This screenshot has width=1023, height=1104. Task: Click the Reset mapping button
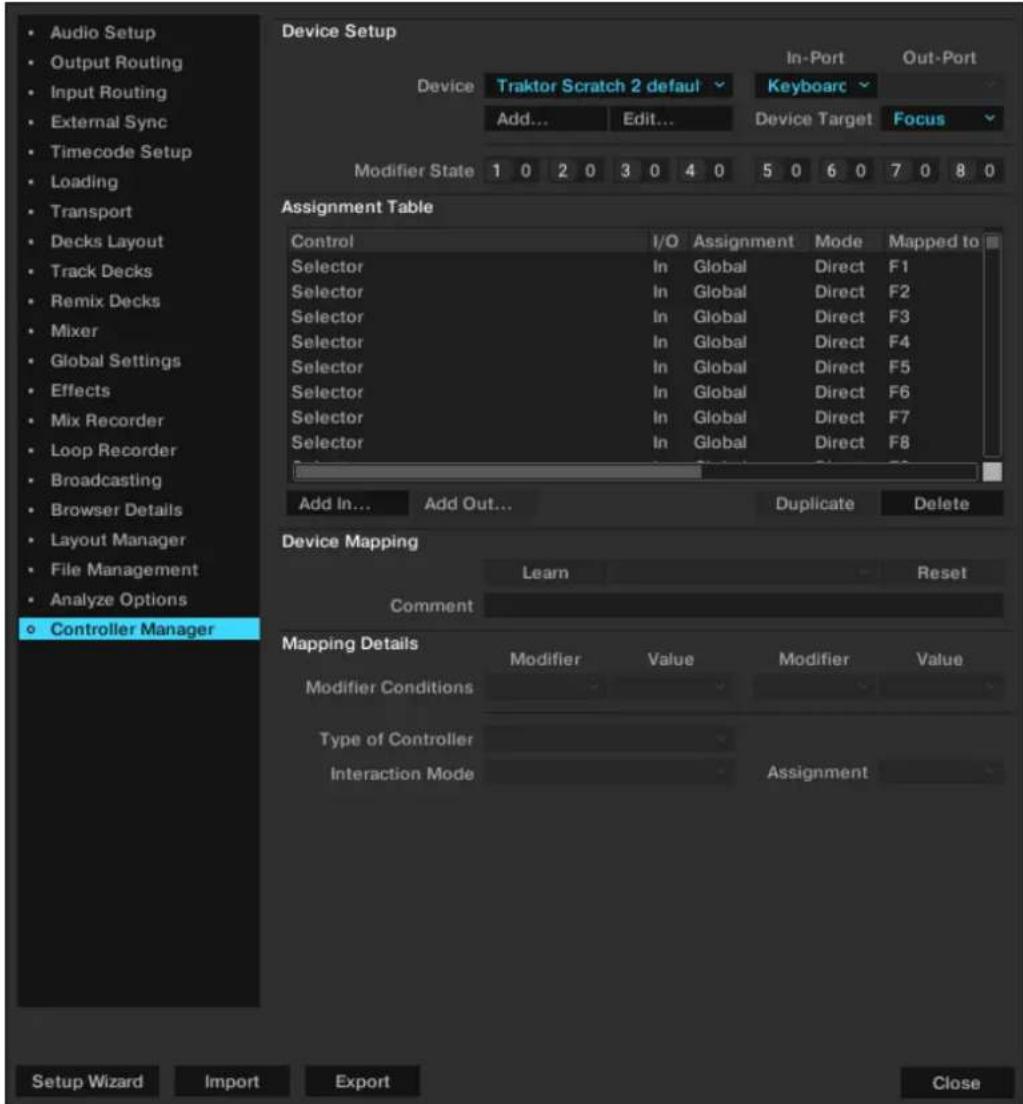(942, 573)
